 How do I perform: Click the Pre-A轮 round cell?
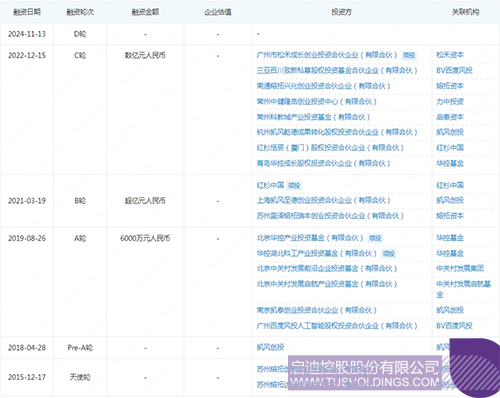pos(80,348)
